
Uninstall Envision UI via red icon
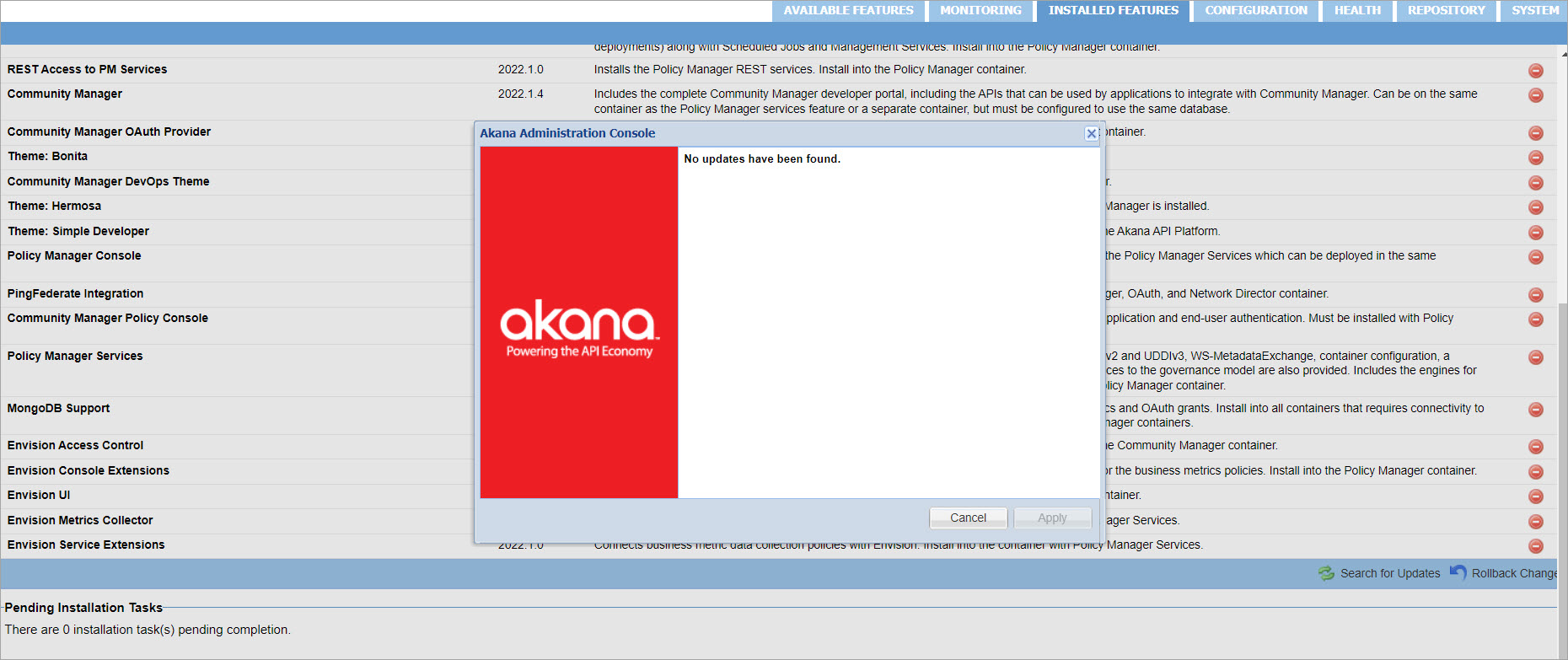[x=1536, y=496]
